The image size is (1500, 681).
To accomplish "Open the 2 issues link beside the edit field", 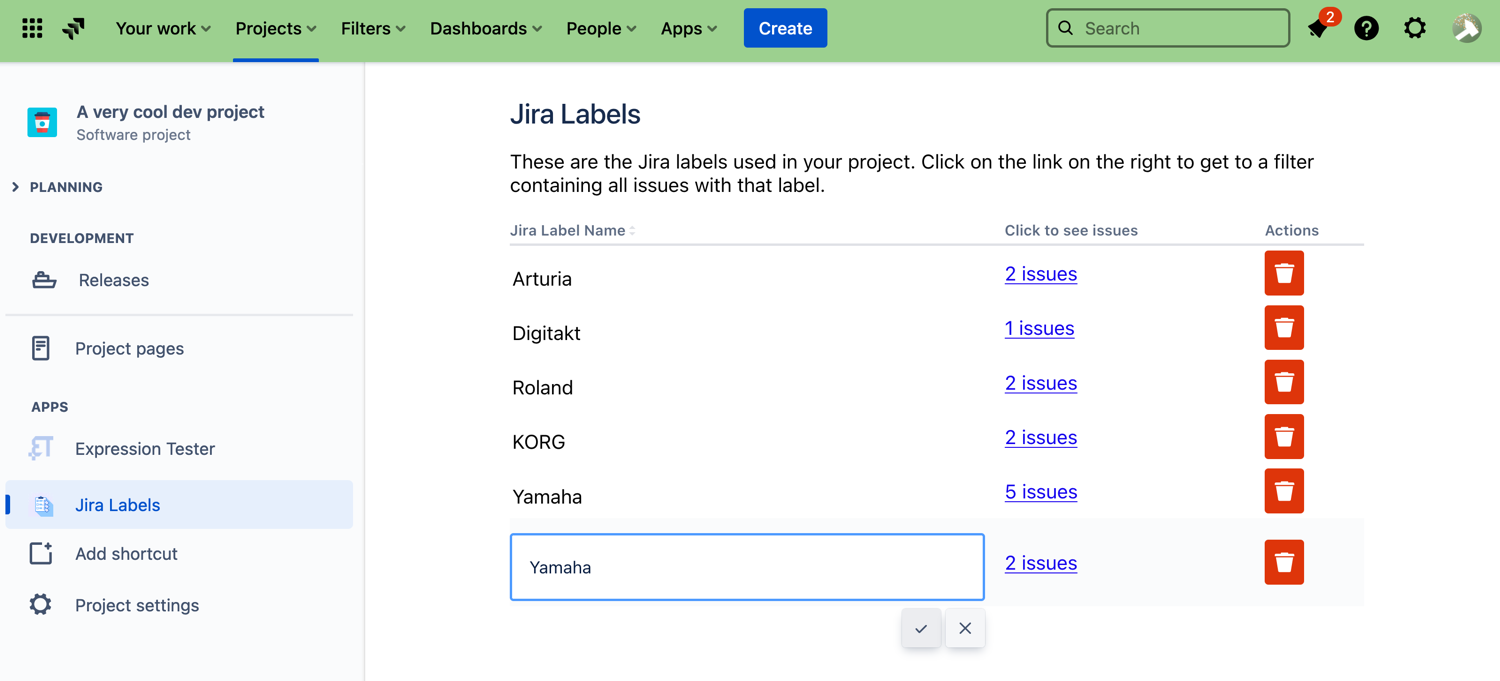I will (x=1041, y=563).
